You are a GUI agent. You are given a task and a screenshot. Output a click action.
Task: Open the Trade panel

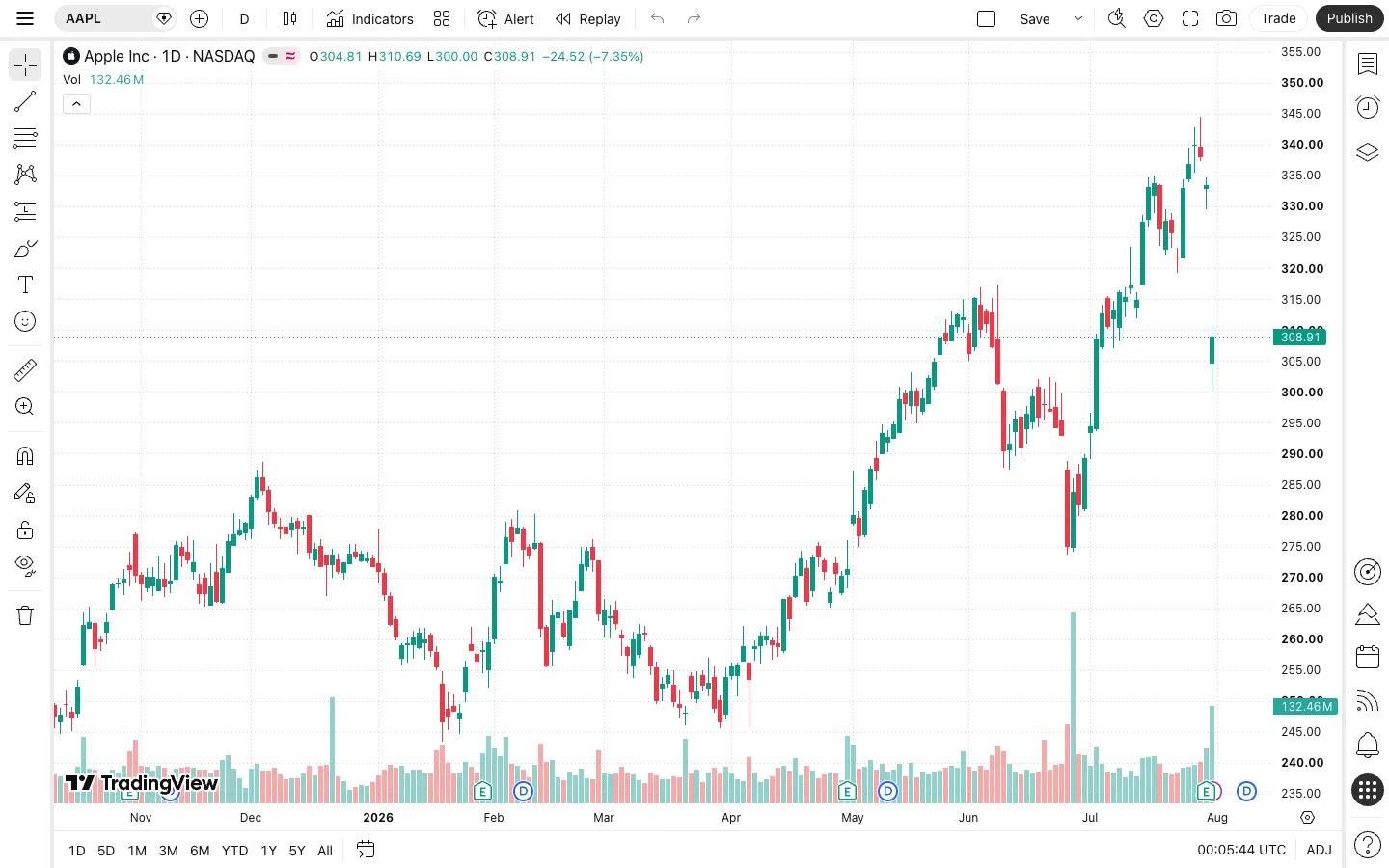(x=1278, y=18)
